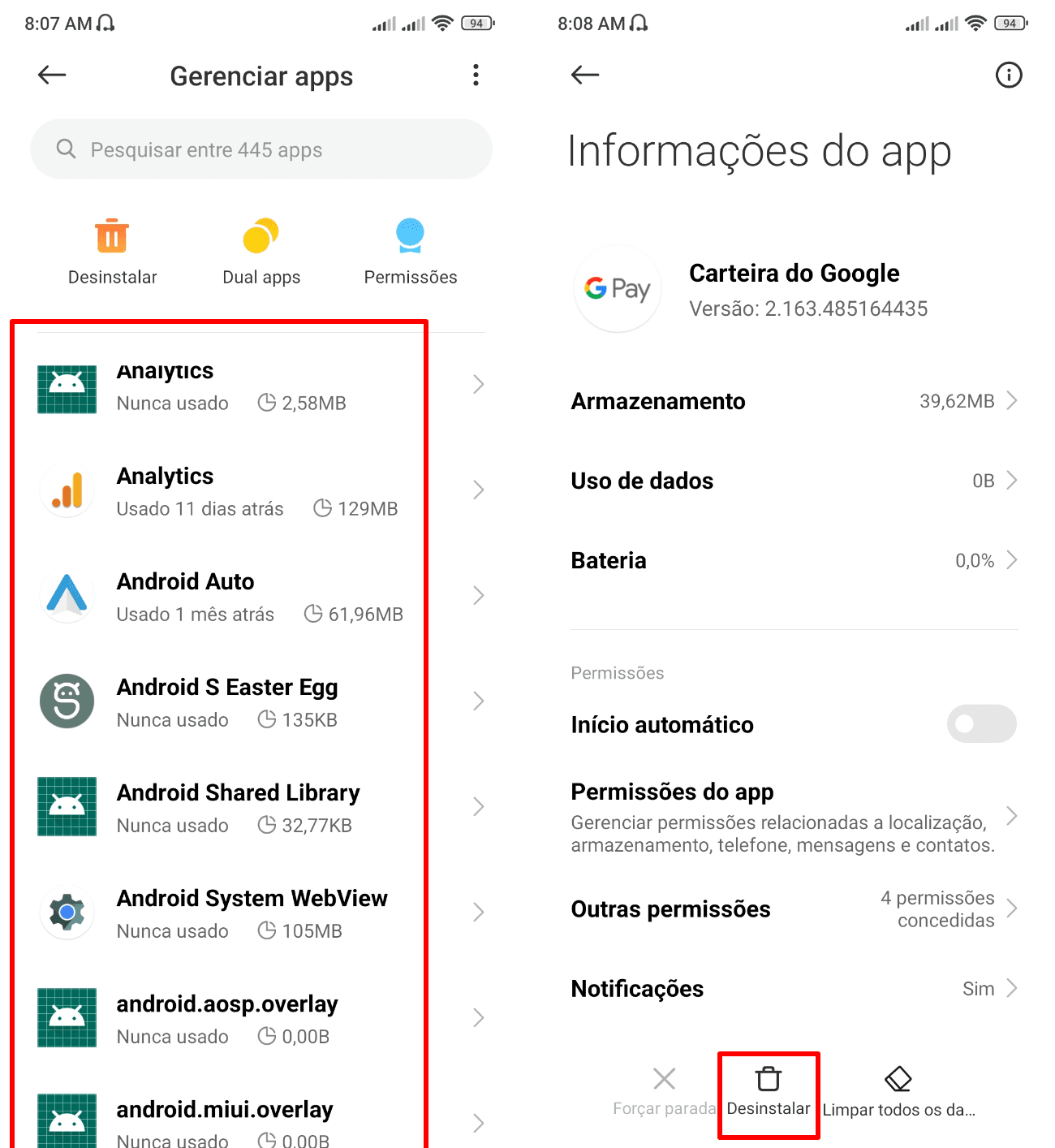Screen dimensions: 1055x1148
Task: Open the three-dot overflow menu
Action: pos(476,76)
